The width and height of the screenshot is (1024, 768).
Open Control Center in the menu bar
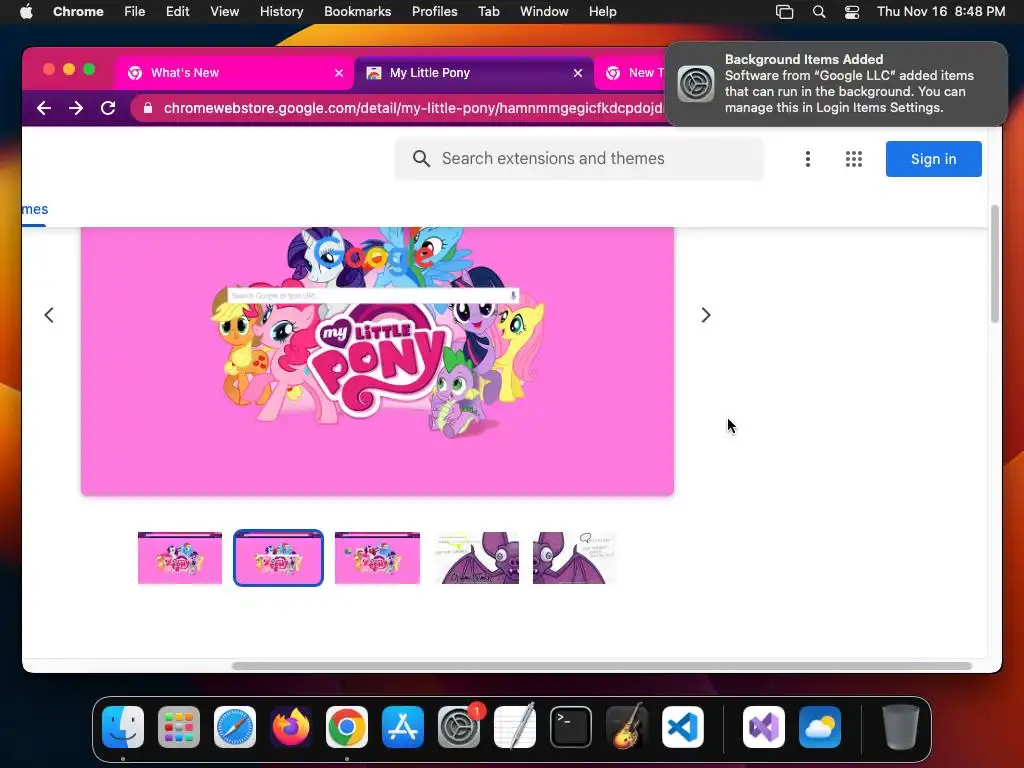click(852, 12)
